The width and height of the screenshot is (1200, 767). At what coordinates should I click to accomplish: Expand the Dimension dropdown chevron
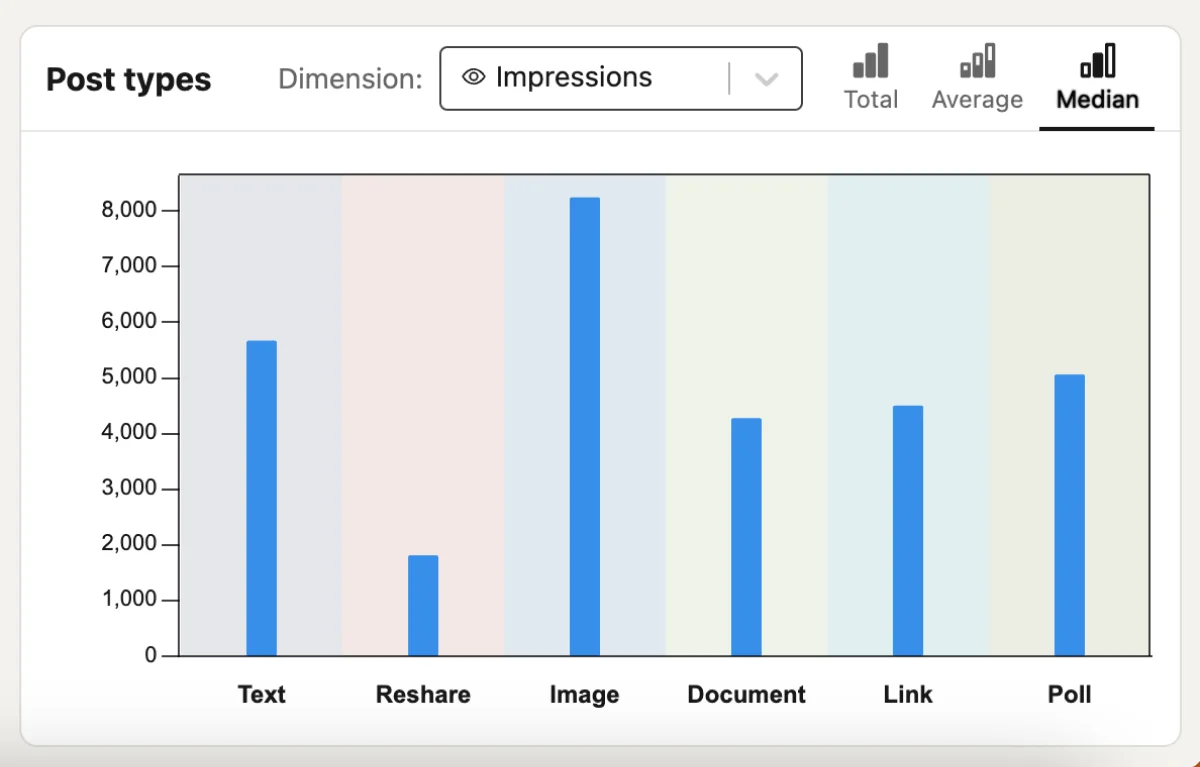[766, 79]
